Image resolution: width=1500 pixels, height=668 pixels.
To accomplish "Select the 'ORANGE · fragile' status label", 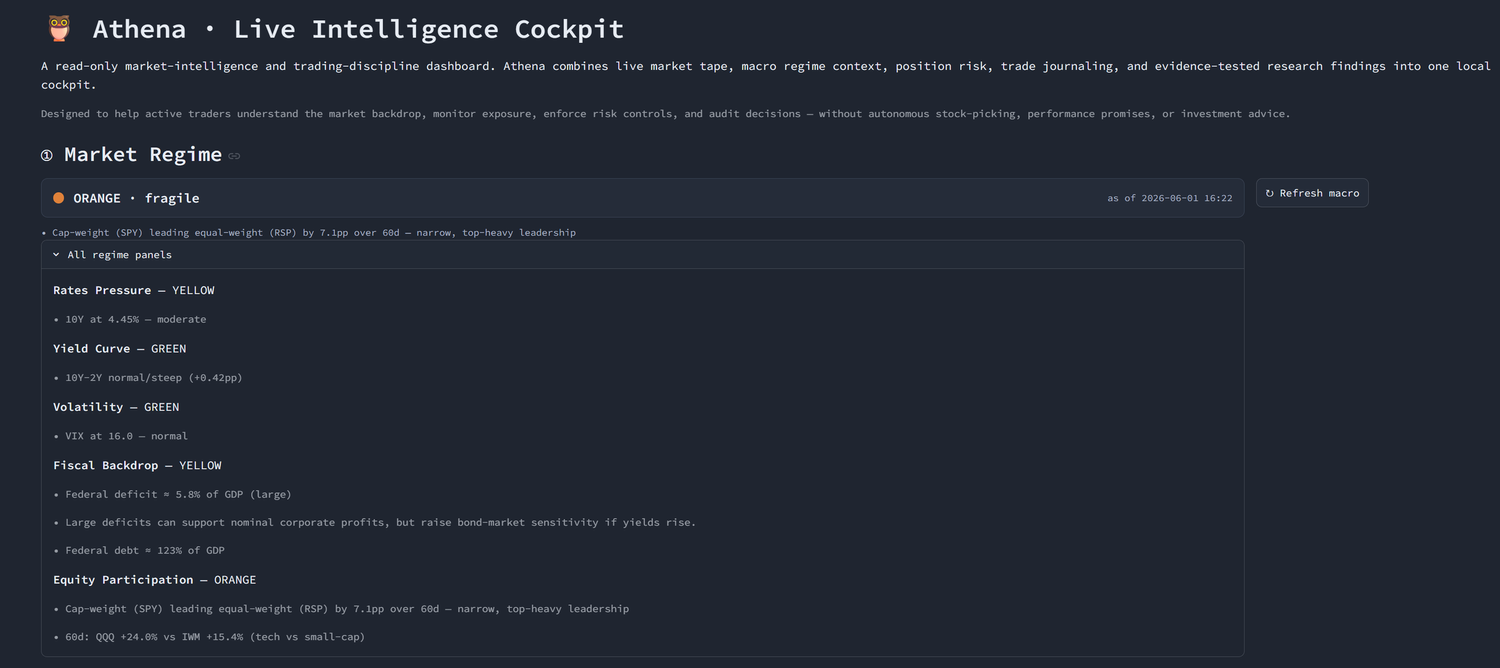I will click(136, 198).
